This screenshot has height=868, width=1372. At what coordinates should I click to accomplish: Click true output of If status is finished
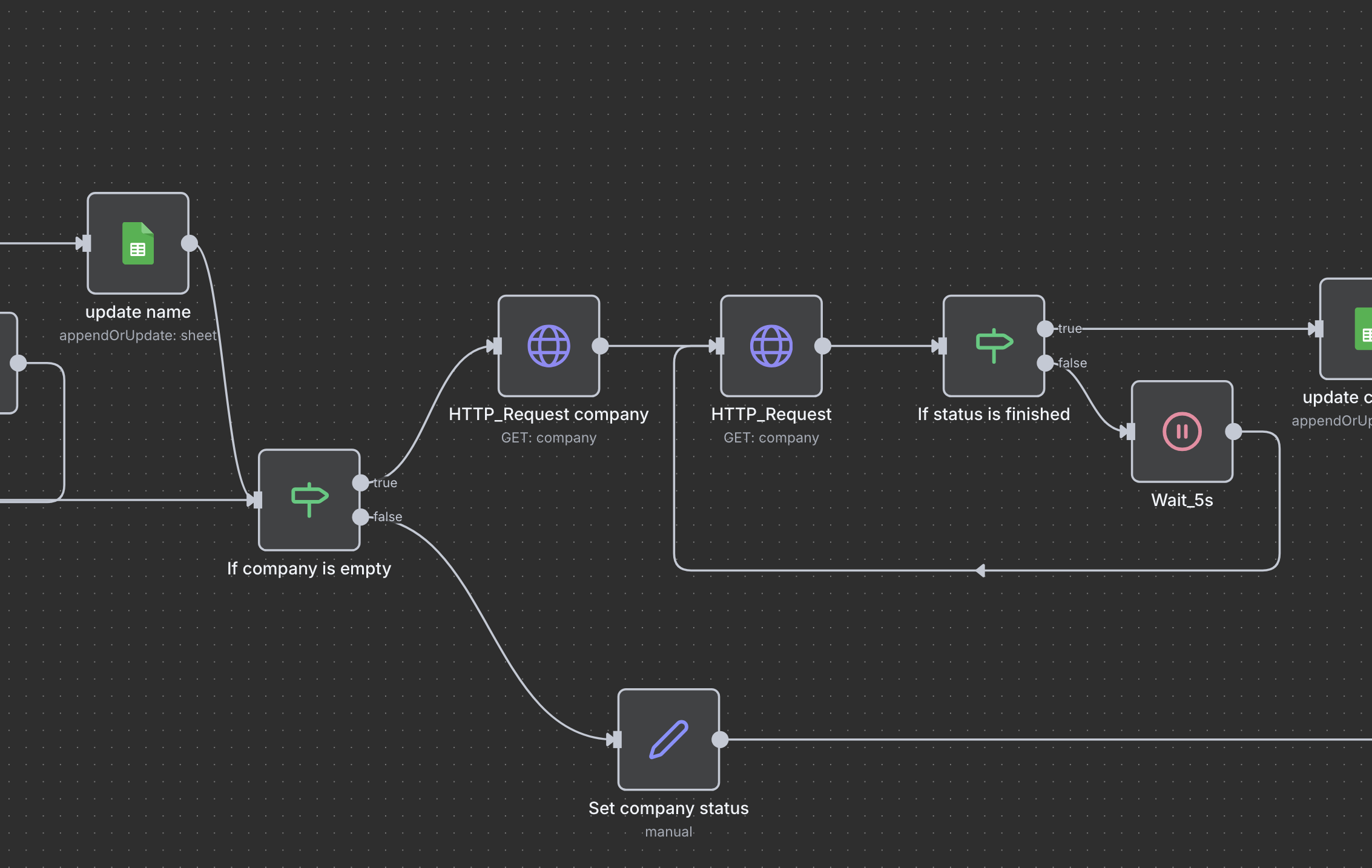click(1045, 329)
